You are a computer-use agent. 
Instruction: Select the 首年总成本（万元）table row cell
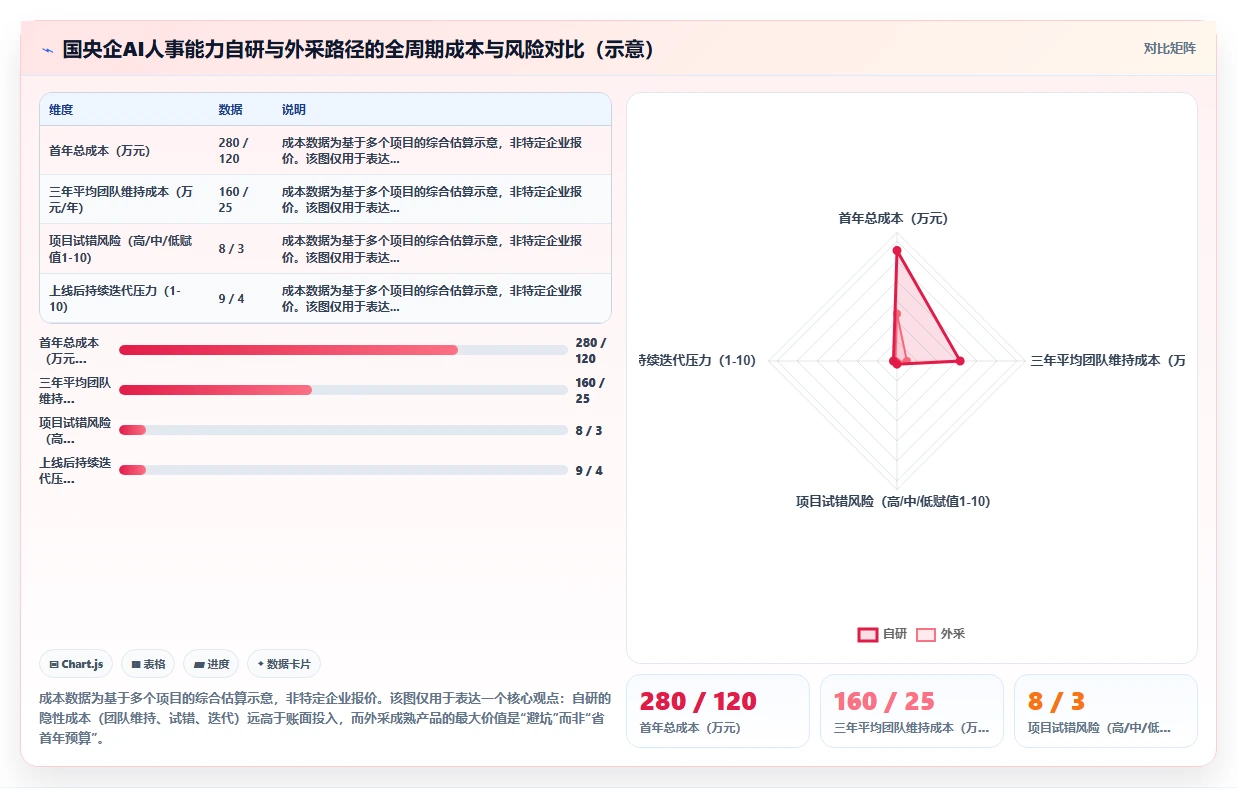[124, 151]
